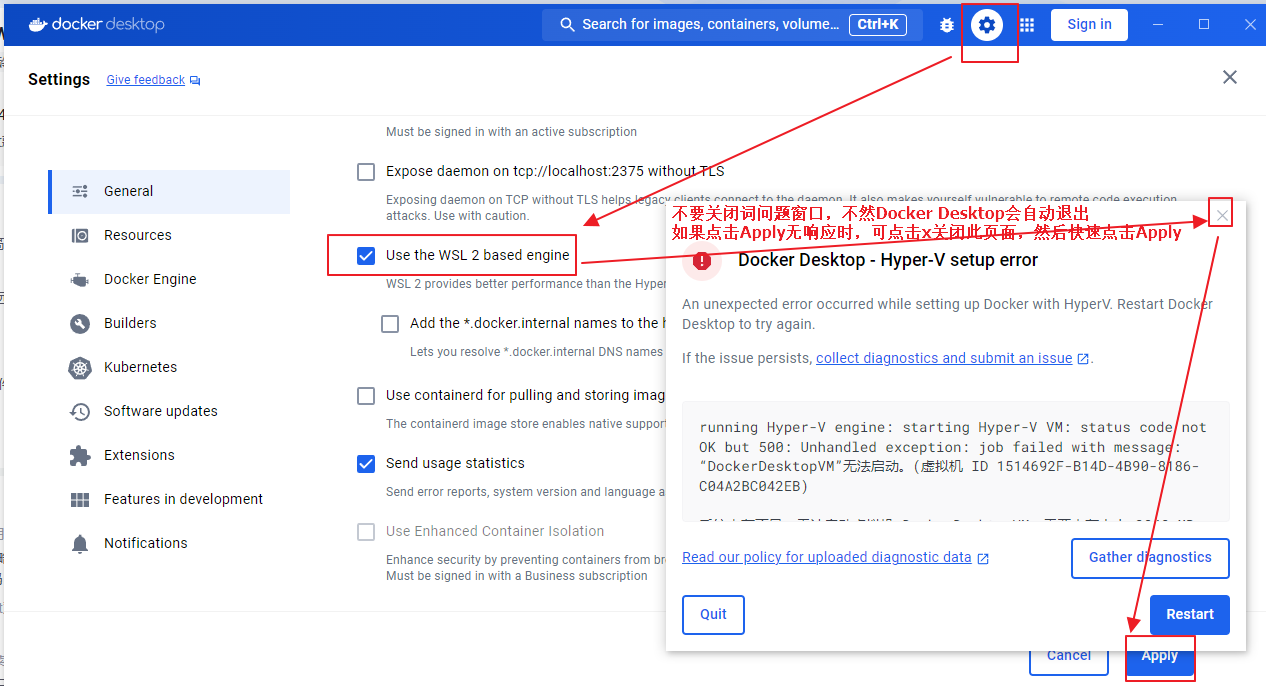
Task: Open Docker Engine settings
Action: point(169,279)
